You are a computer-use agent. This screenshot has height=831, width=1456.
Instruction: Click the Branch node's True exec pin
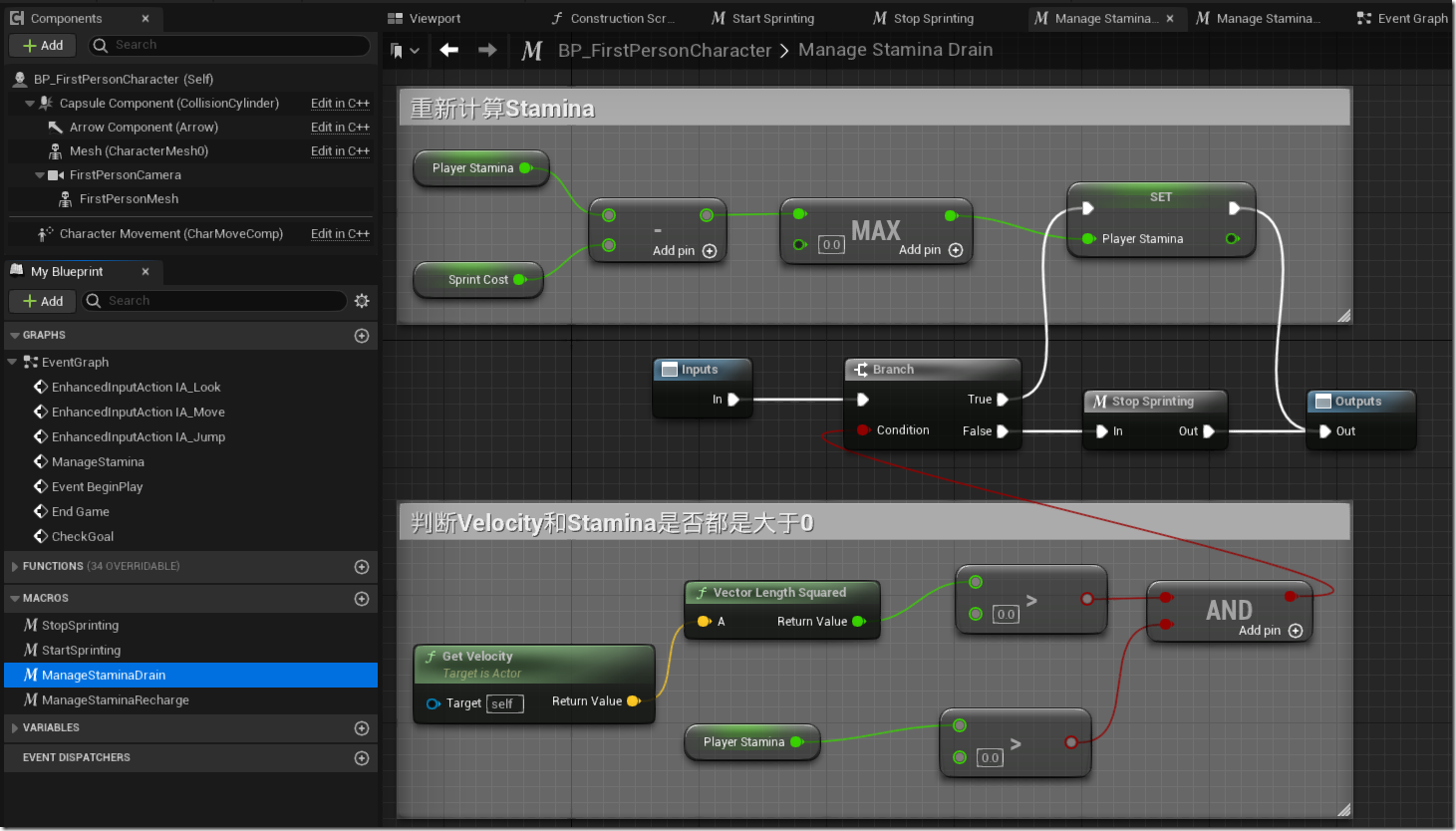tap(1003, 400)
